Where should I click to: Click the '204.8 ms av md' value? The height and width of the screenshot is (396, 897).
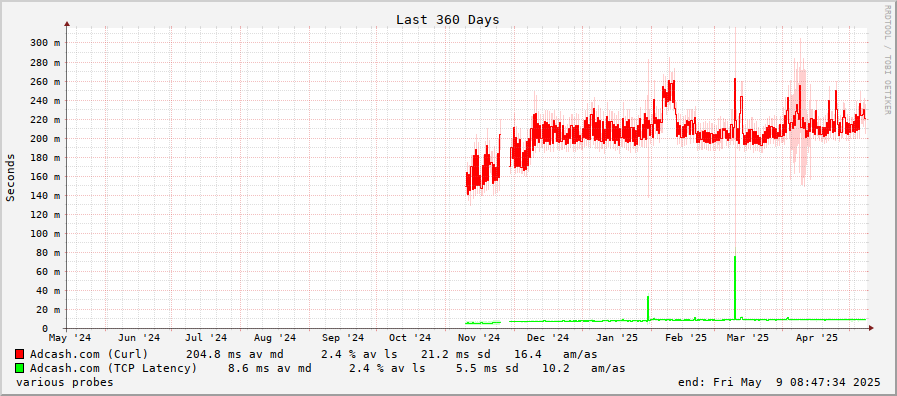click(235, 354)
